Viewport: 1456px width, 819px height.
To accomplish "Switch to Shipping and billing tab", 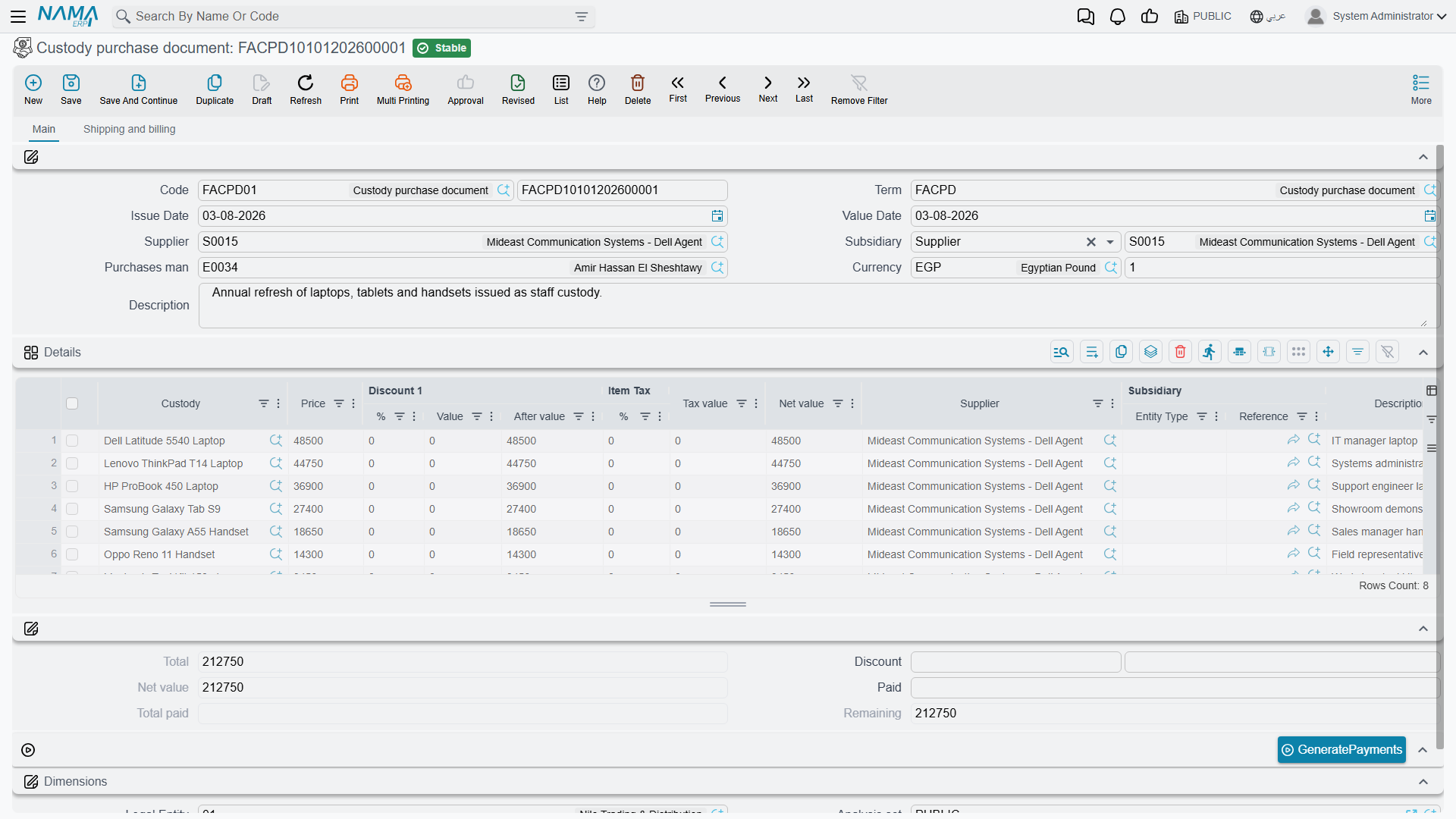I will (x=130, y=129).
